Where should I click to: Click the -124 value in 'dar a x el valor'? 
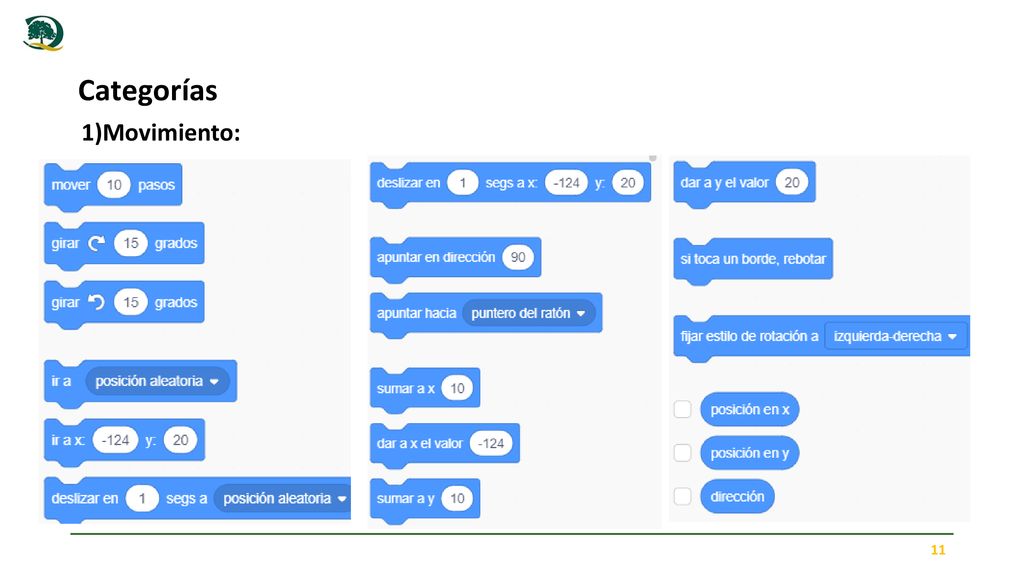click(491, 443)
